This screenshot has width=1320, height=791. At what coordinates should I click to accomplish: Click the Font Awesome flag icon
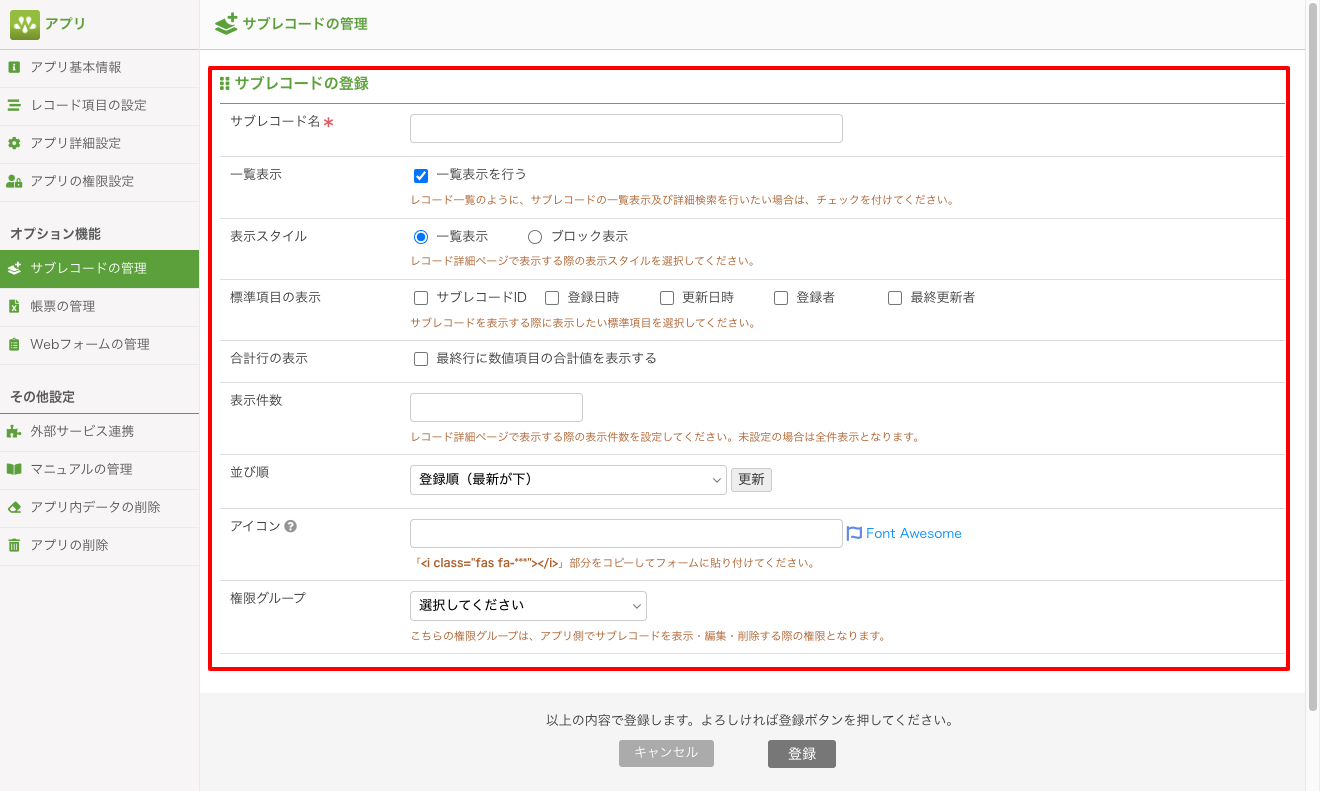click(x=855, y=534)
